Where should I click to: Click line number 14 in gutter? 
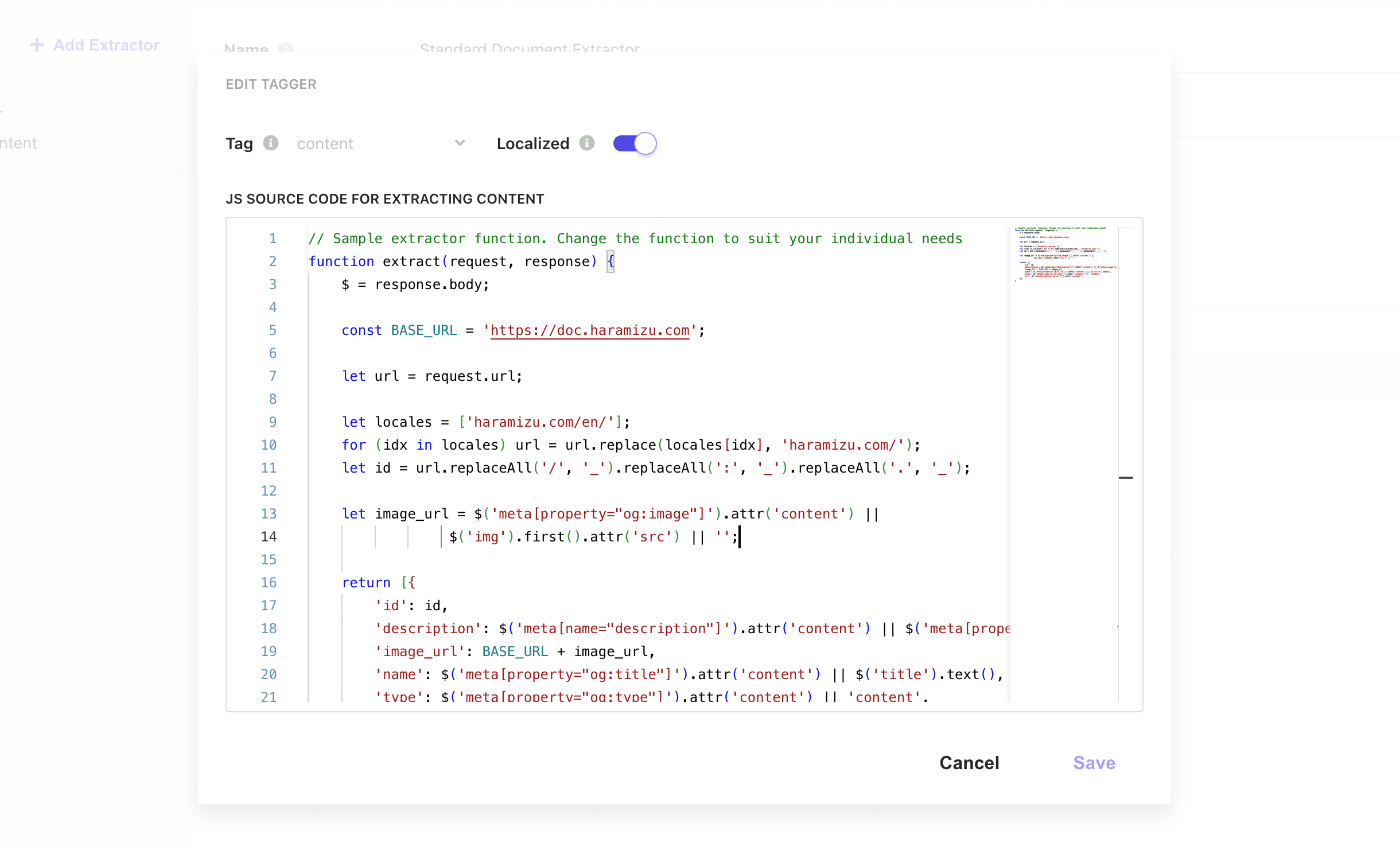(x=269, y=537)
